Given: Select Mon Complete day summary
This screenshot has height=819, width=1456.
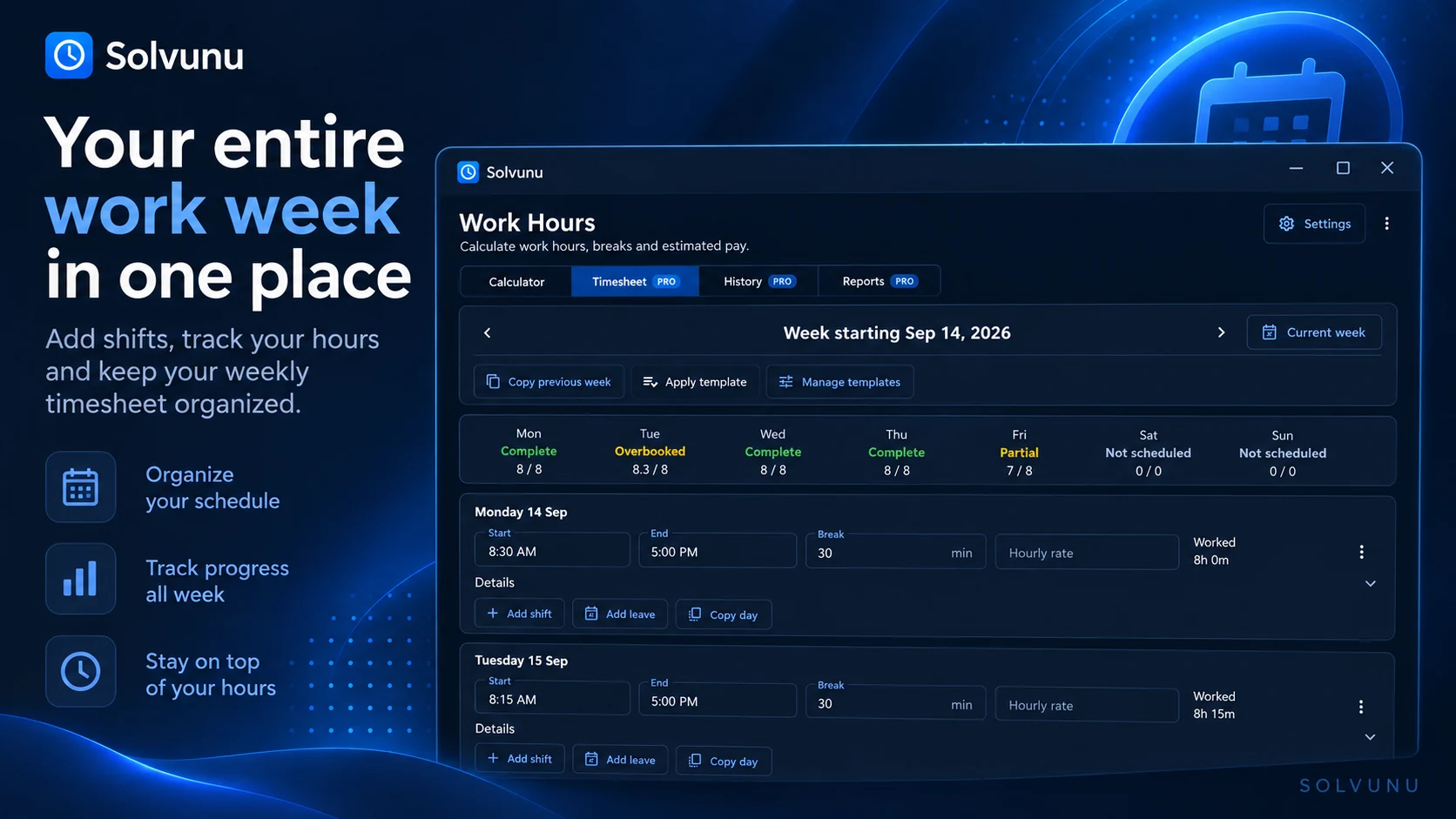Looking at the screenshot, I should (529, 451).
